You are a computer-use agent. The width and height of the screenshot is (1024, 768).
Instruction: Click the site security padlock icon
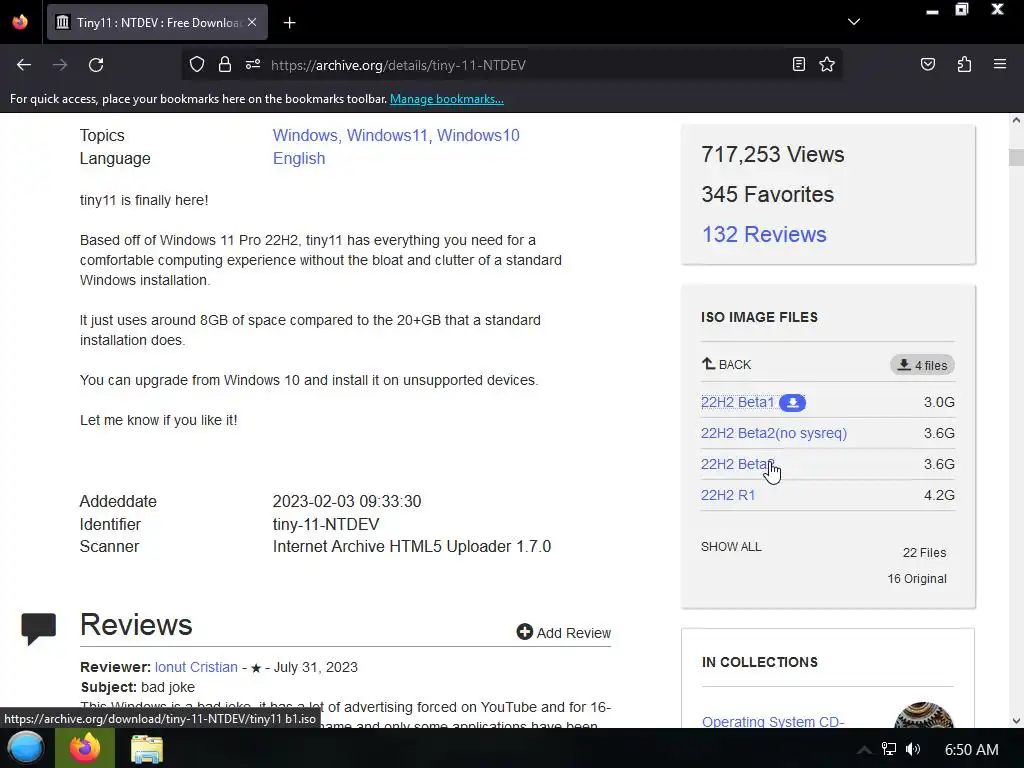pyautogui.click(x=225, y=65)
